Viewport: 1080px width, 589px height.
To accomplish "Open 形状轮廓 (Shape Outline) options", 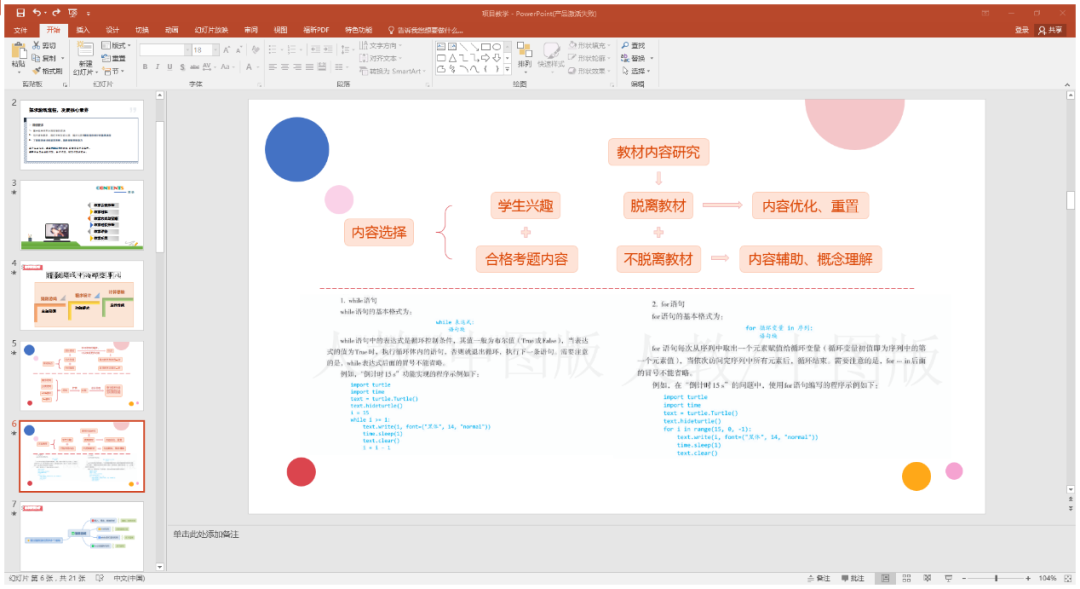I will click(590, 58).
